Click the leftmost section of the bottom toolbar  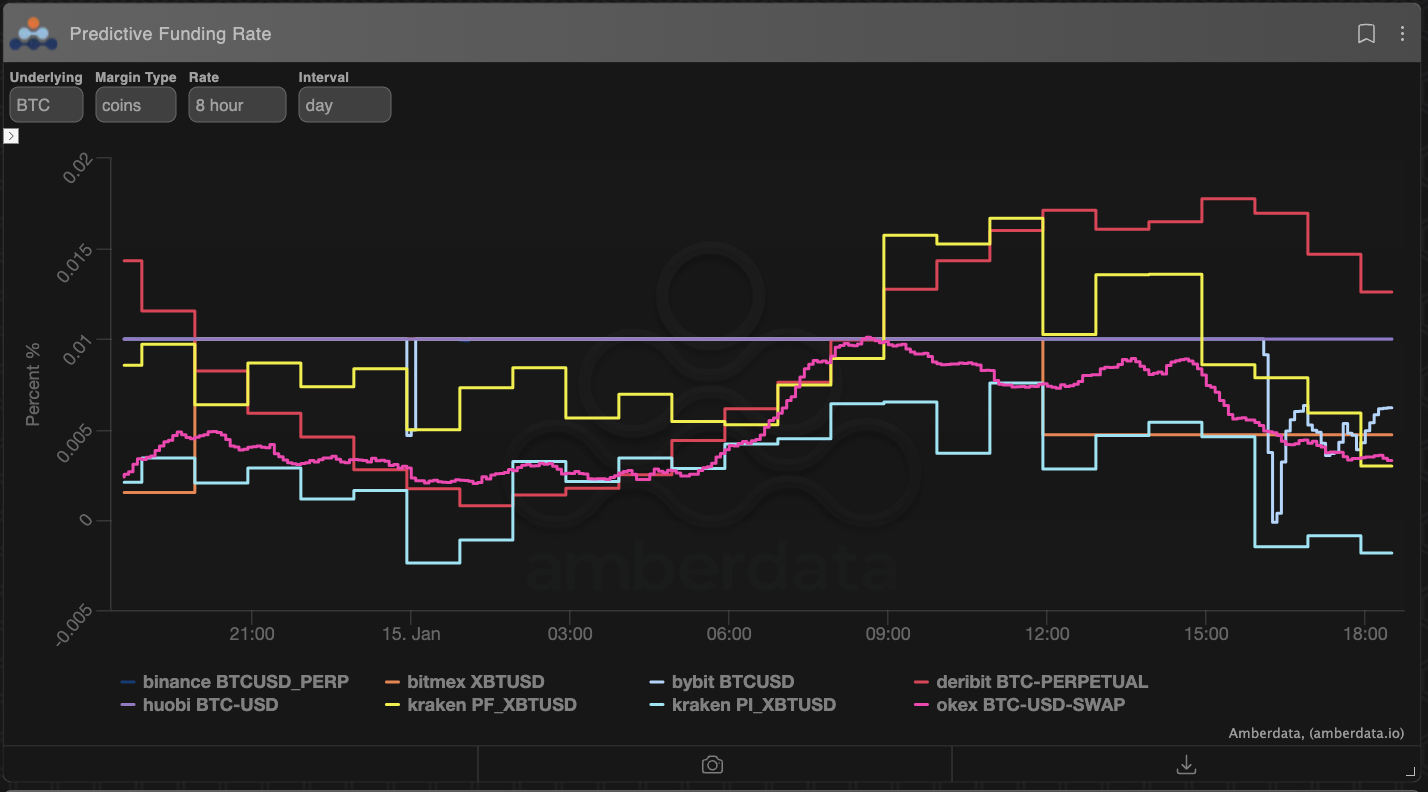pyautogui.click(x=238, y=763)
